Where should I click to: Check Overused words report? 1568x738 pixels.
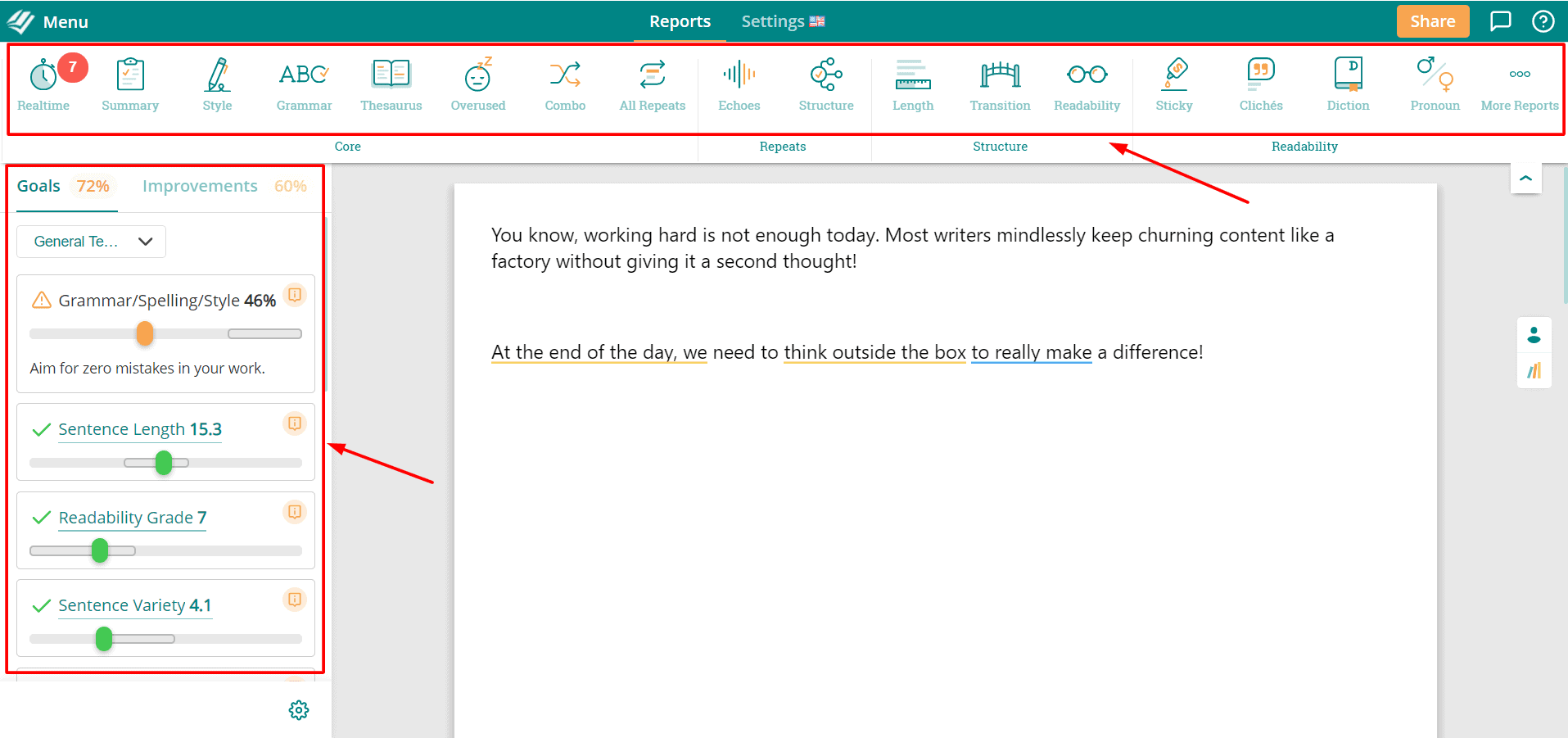(x=478, y=84)
